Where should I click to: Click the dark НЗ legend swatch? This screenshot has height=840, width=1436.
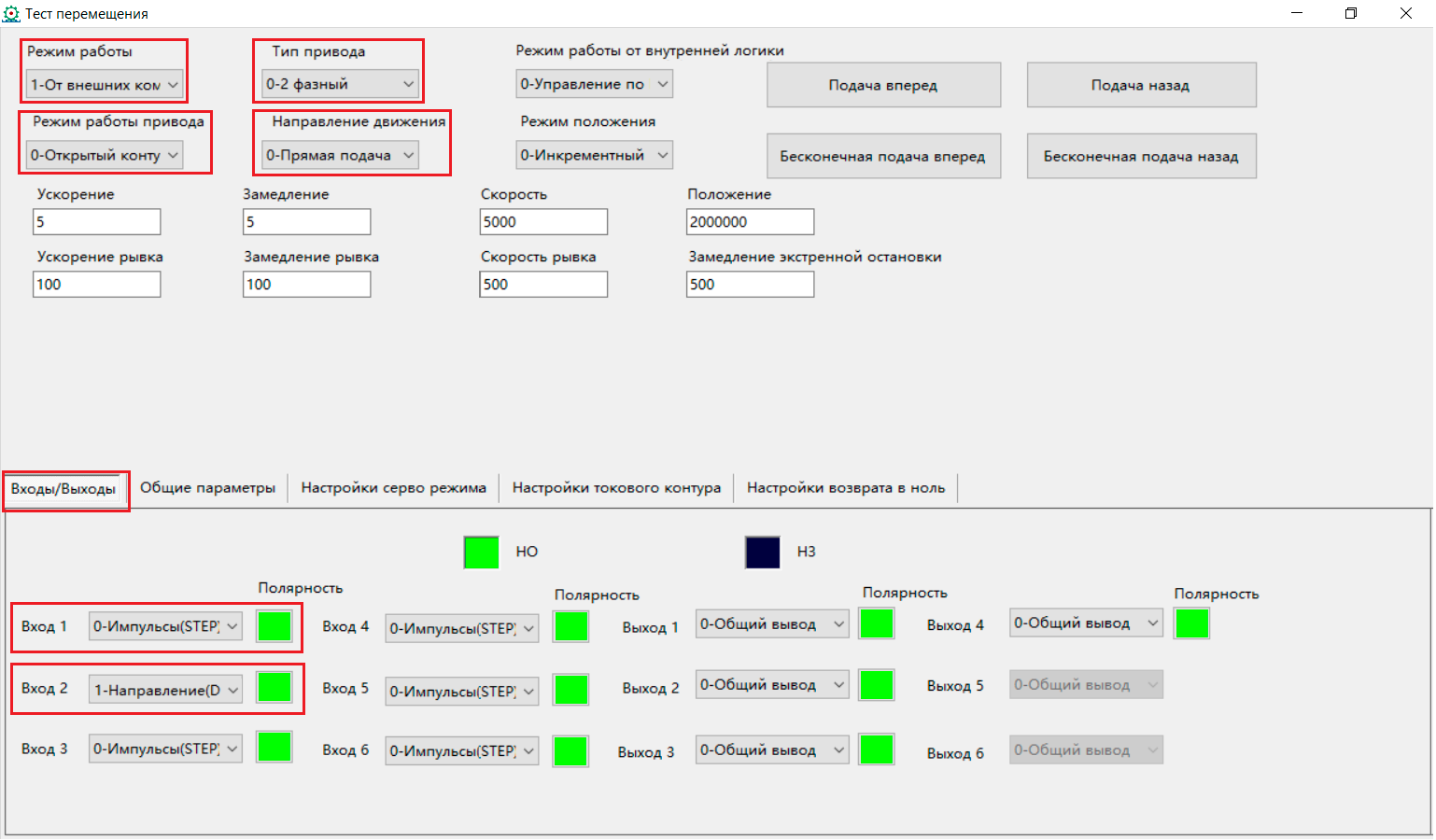762,552
